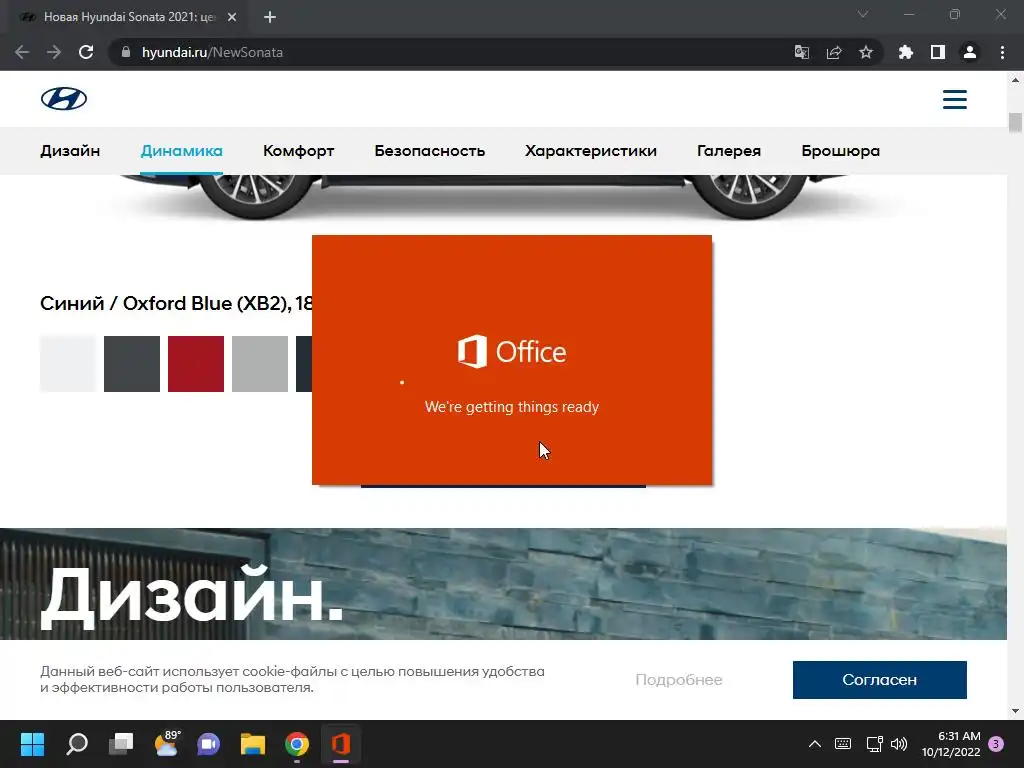Toggle the Chrome side panel
This screenshot has width=1024, height=768.
tap(937, 52)
